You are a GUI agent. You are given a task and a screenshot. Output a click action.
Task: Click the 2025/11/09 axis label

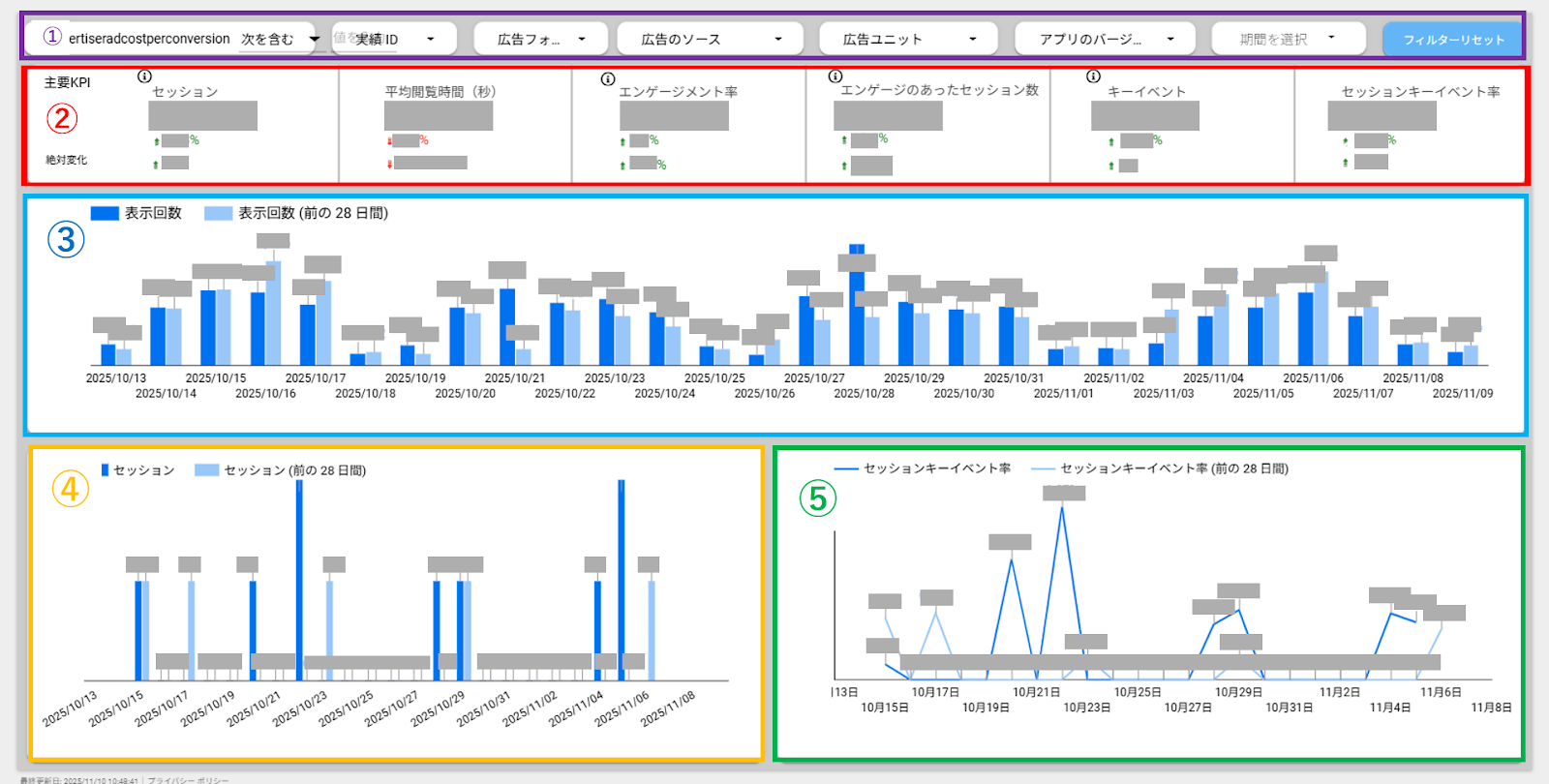(1463, 394)
